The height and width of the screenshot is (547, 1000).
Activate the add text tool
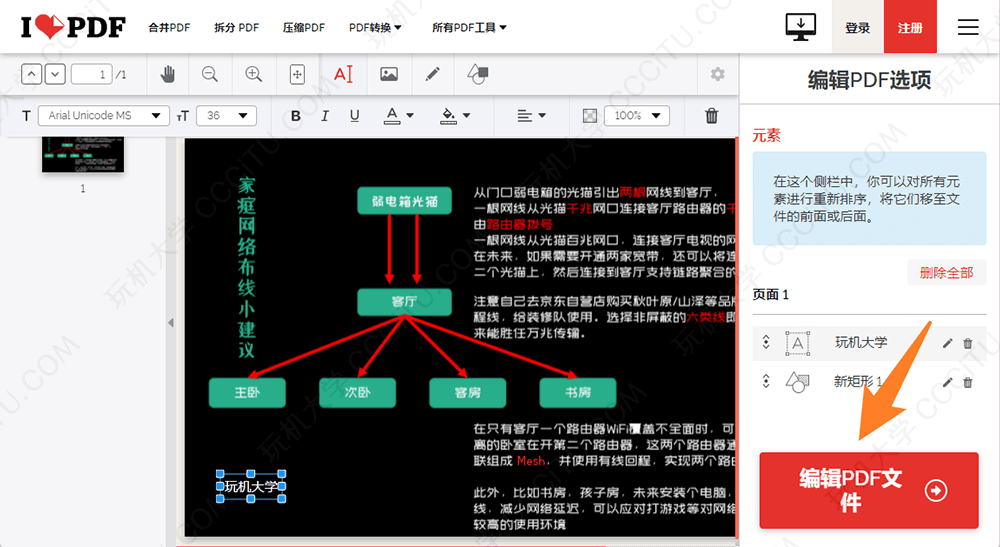click(x=343, y=74)
